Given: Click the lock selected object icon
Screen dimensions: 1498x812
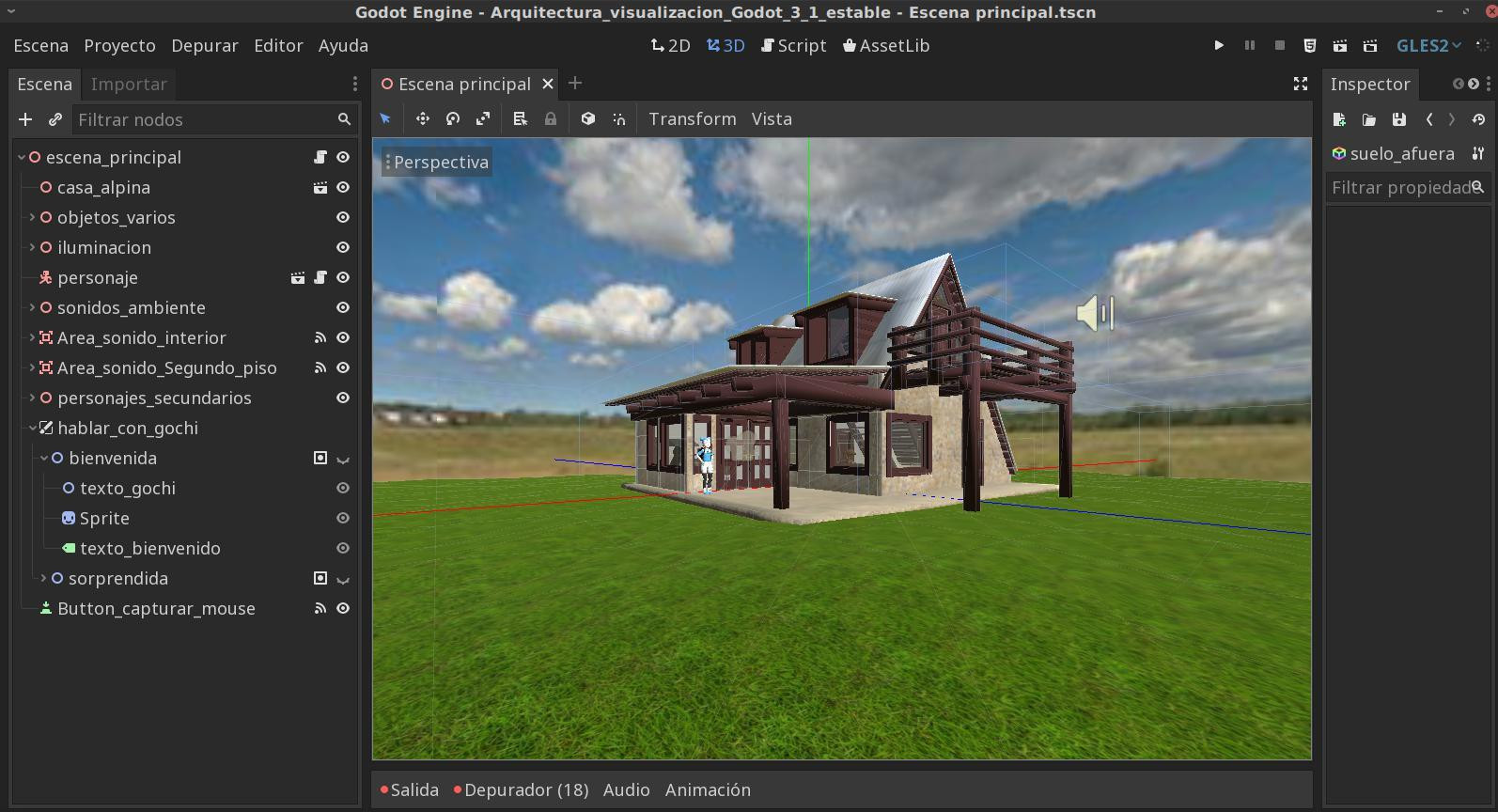Looking at the screenshot, I should 551,119.
